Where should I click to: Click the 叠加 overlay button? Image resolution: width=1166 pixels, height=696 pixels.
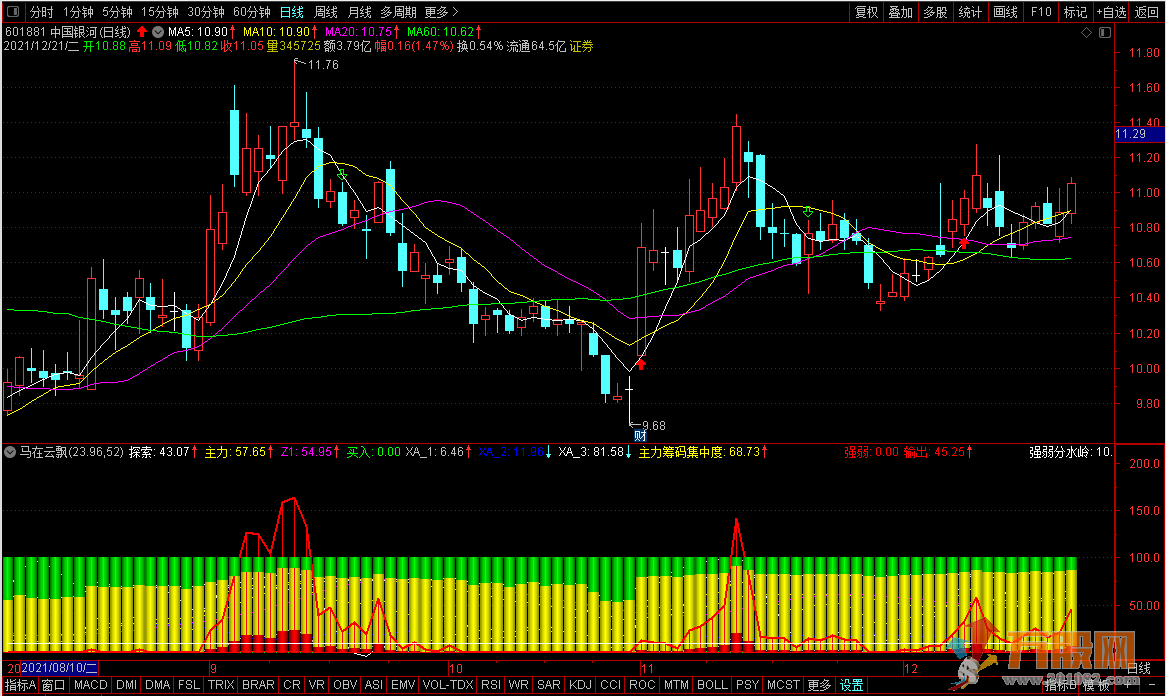click(x=901, y=12)
